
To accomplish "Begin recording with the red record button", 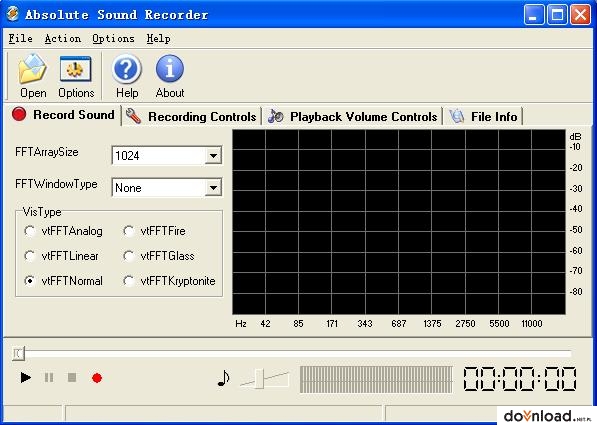I will click(97, 378).
